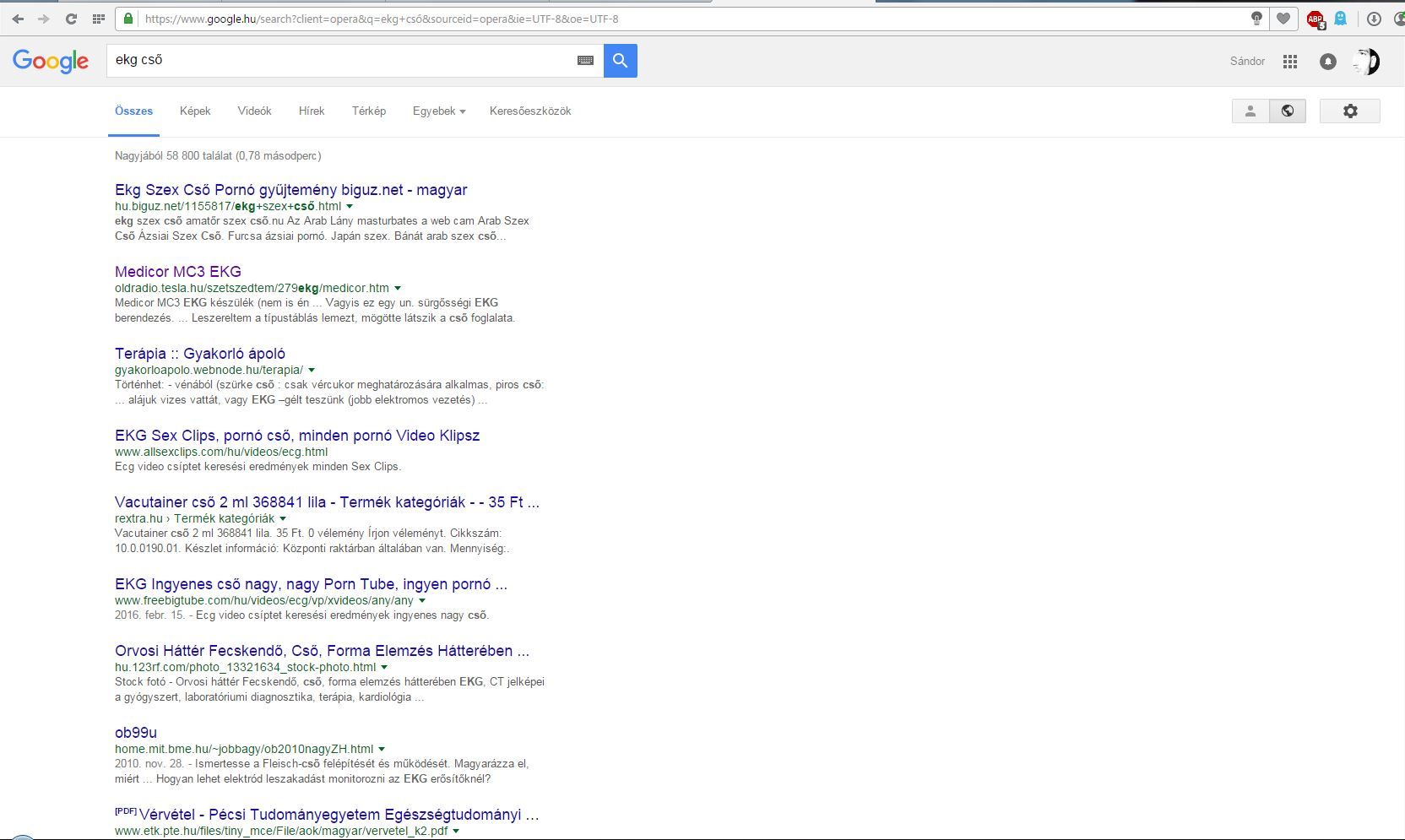Viewport: 1405px width, 840px height.
Task: Switch to the Videók tab
Action: tap(254, 111)
